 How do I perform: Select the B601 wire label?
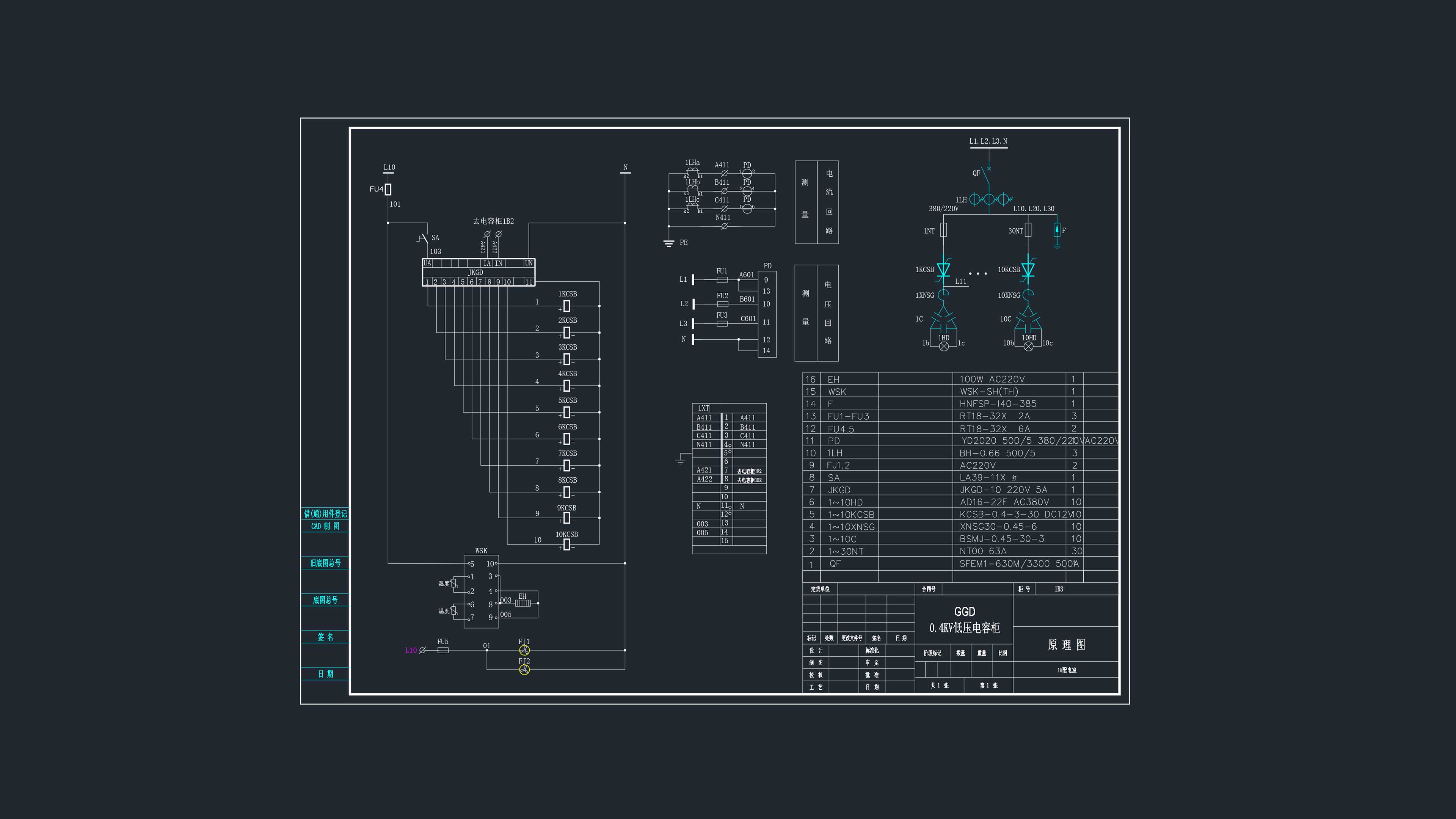[x=747, y=300]
